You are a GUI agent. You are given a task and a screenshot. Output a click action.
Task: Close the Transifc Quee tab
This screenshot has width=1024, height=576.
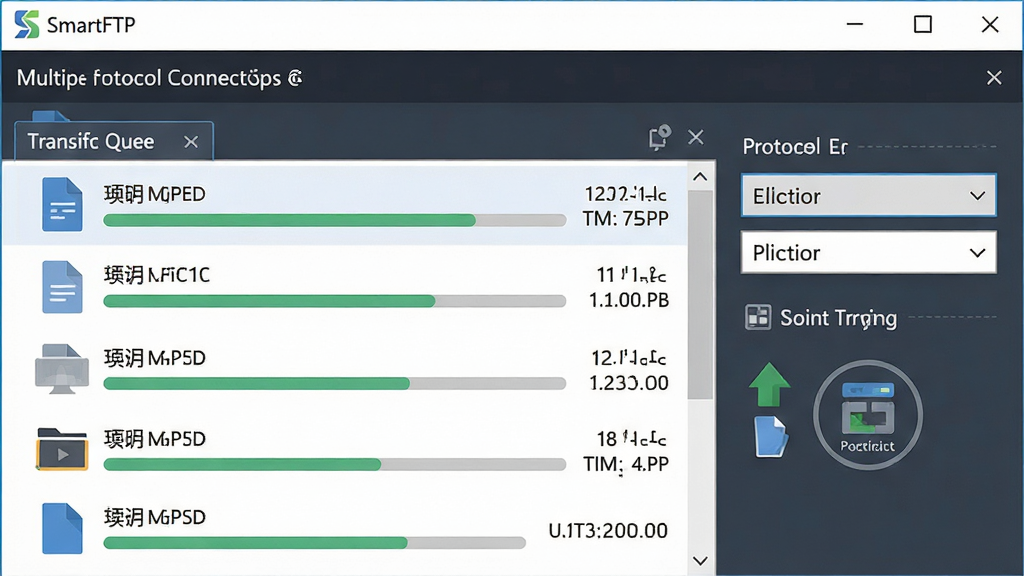point(191,142)
